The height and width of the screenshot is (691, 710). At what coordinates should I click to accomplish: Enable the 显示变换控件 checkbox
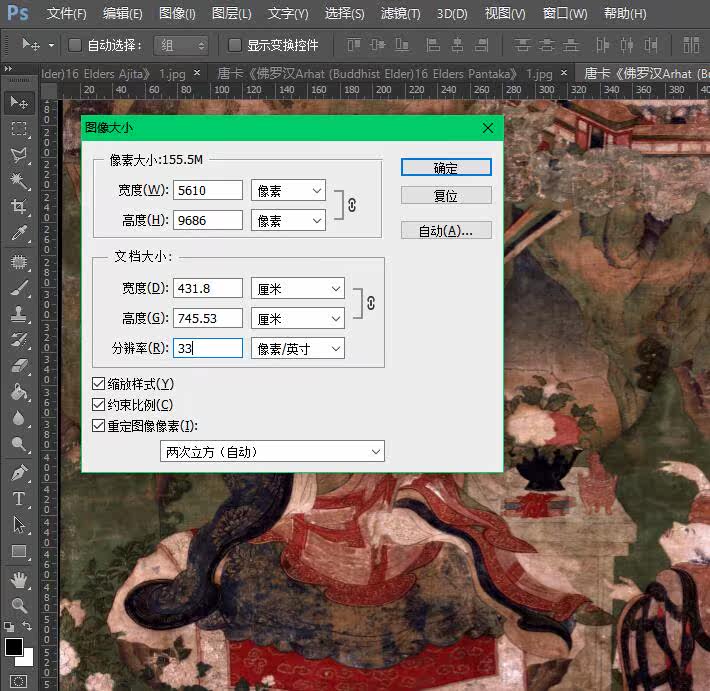coord(235,45)
